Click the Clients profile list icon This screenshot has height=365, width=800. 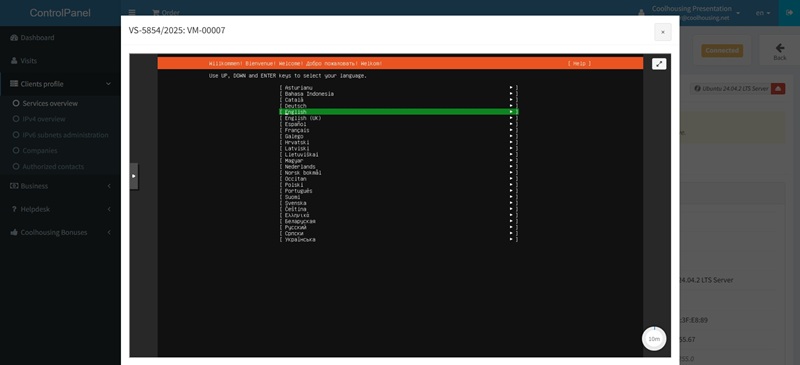coord(14,84)
